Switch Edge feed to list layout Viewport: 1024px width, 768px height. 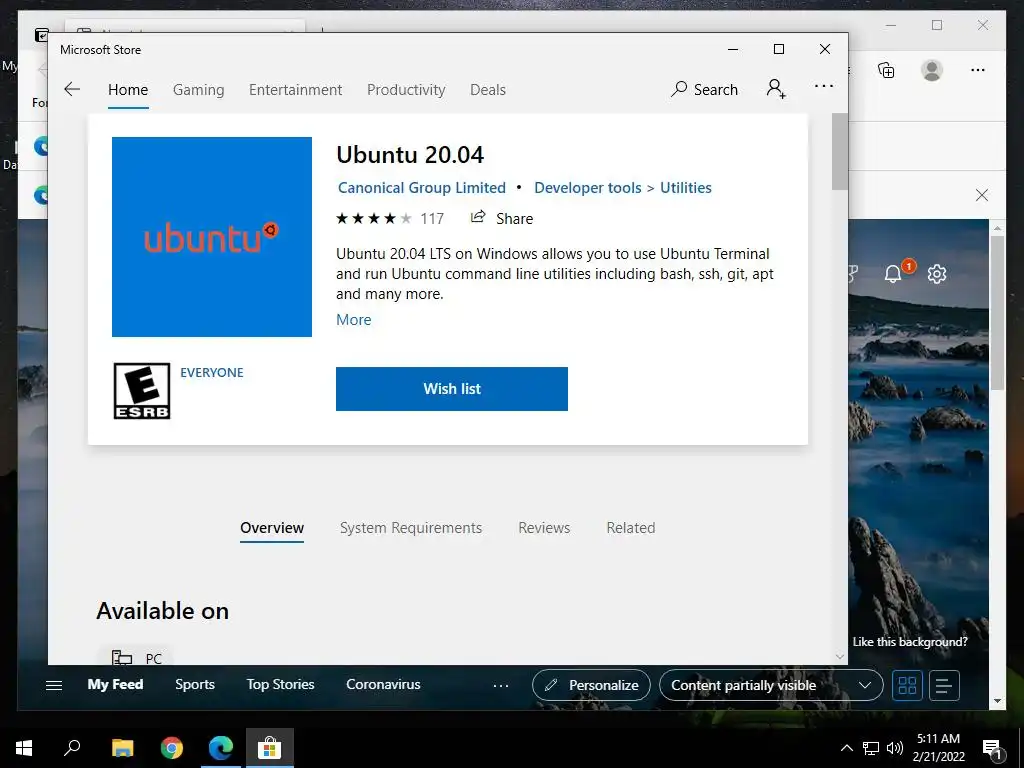944,686
